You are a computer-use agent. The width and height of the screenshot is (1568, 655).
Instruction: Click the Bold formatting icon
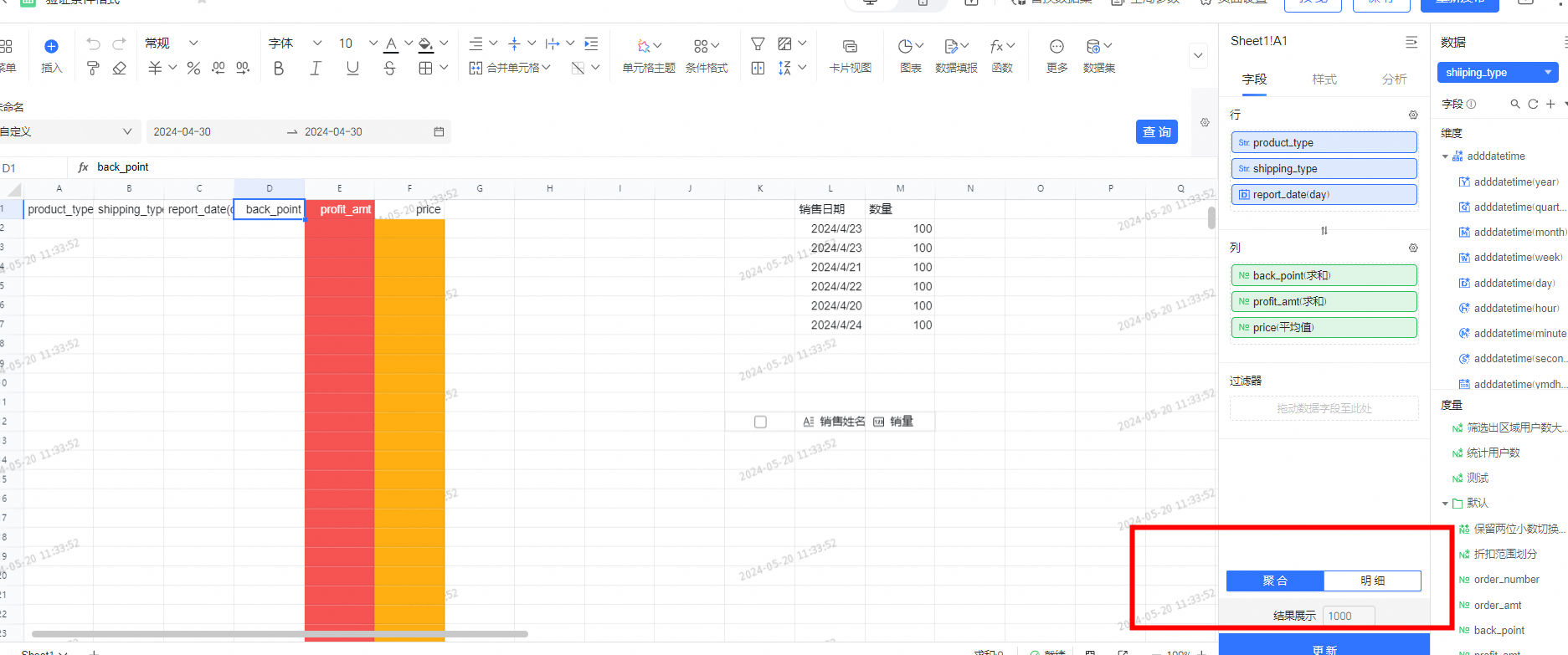tap(279, 69)
